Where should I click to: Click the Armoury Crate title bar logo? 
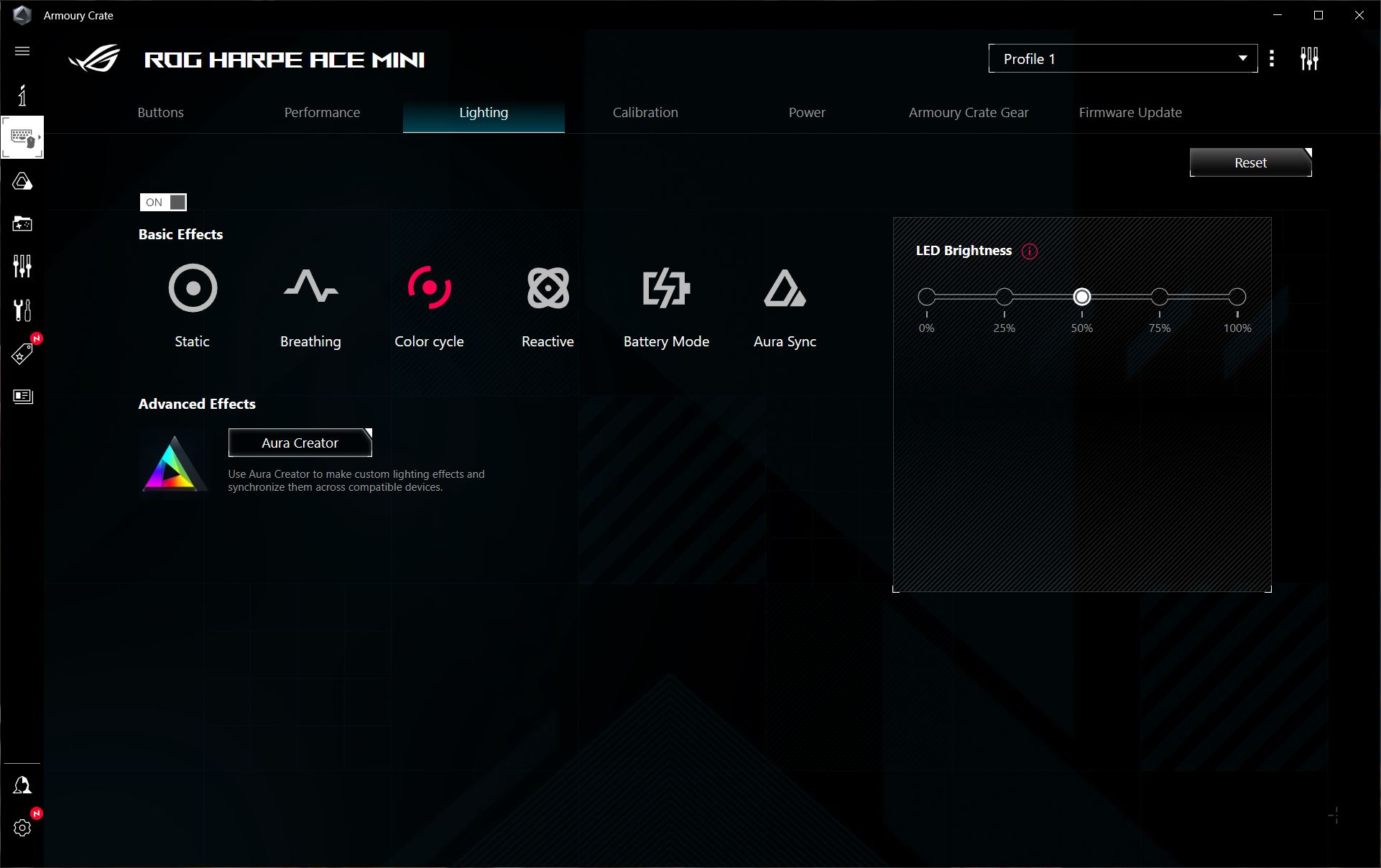pyautogui.click(x=22, y=15)
